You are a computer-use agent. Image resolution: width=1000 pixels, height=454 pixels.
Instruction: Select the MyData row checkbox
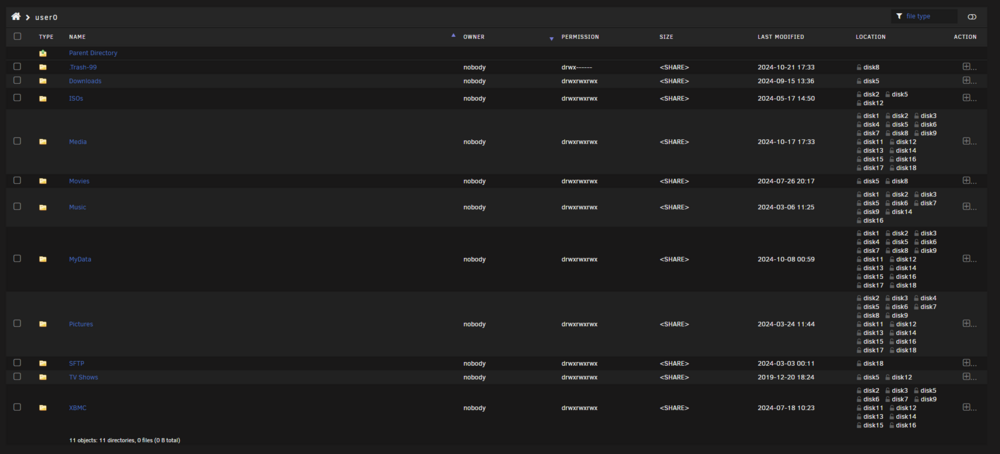coord(17,258)
